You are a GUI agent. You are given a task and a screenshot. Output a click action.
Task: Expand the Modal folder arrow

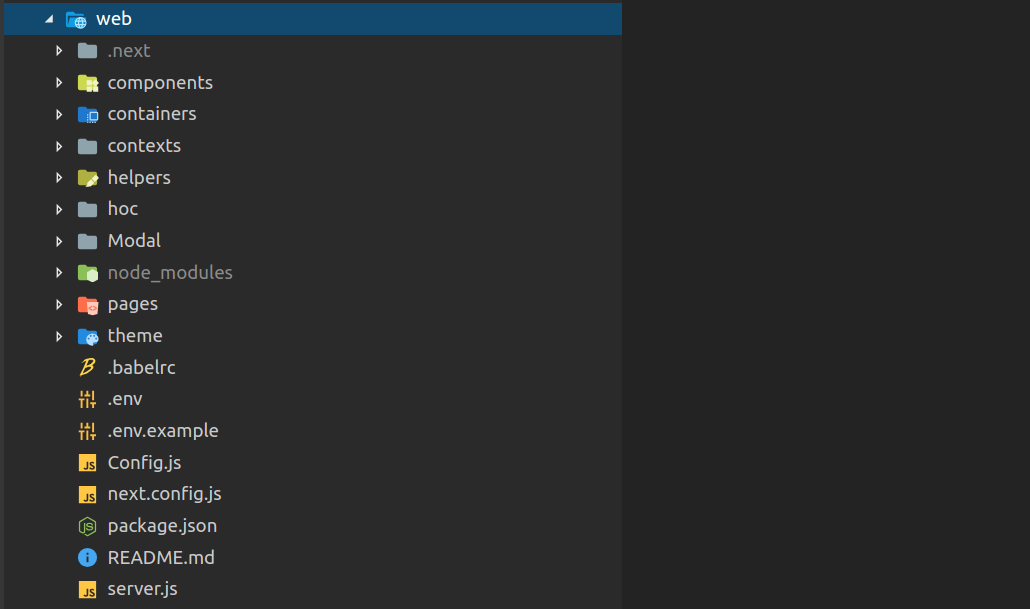click(x=59, y=241)
